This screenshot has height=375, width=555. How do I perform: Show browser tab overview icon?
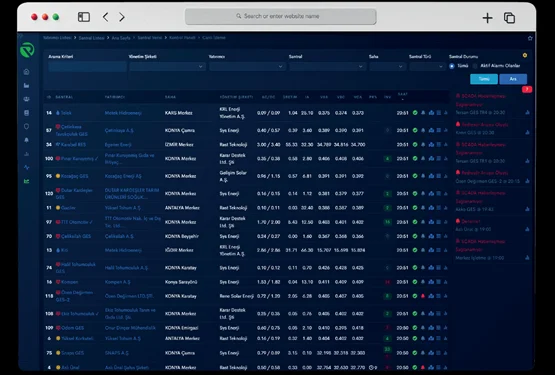tap(509, 18)
